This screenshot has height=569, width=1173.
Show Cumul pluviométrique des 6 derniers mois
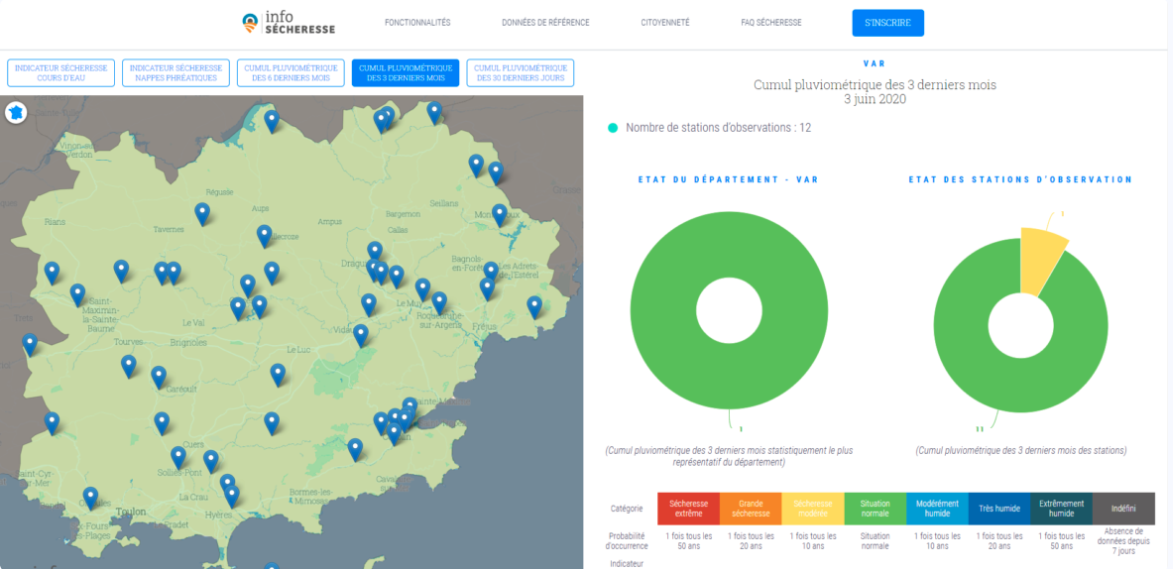[x=291, y=73]
